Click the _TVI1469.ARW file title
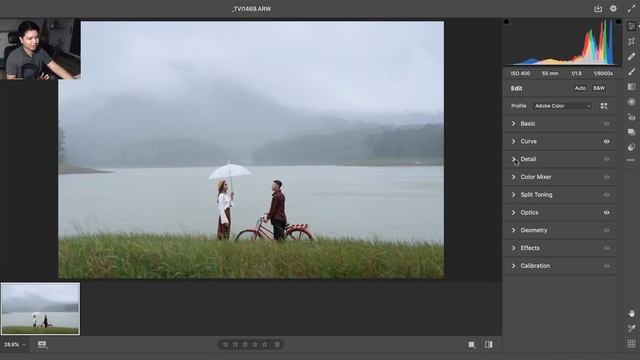 (251, 9)
